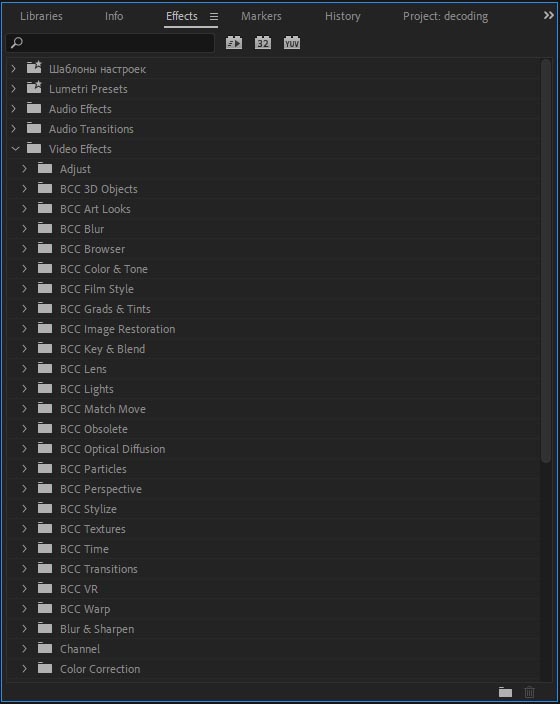Click the effects list vertical scrollbar
The width and height of the screenshot is (560, 704).
point(546,260)
